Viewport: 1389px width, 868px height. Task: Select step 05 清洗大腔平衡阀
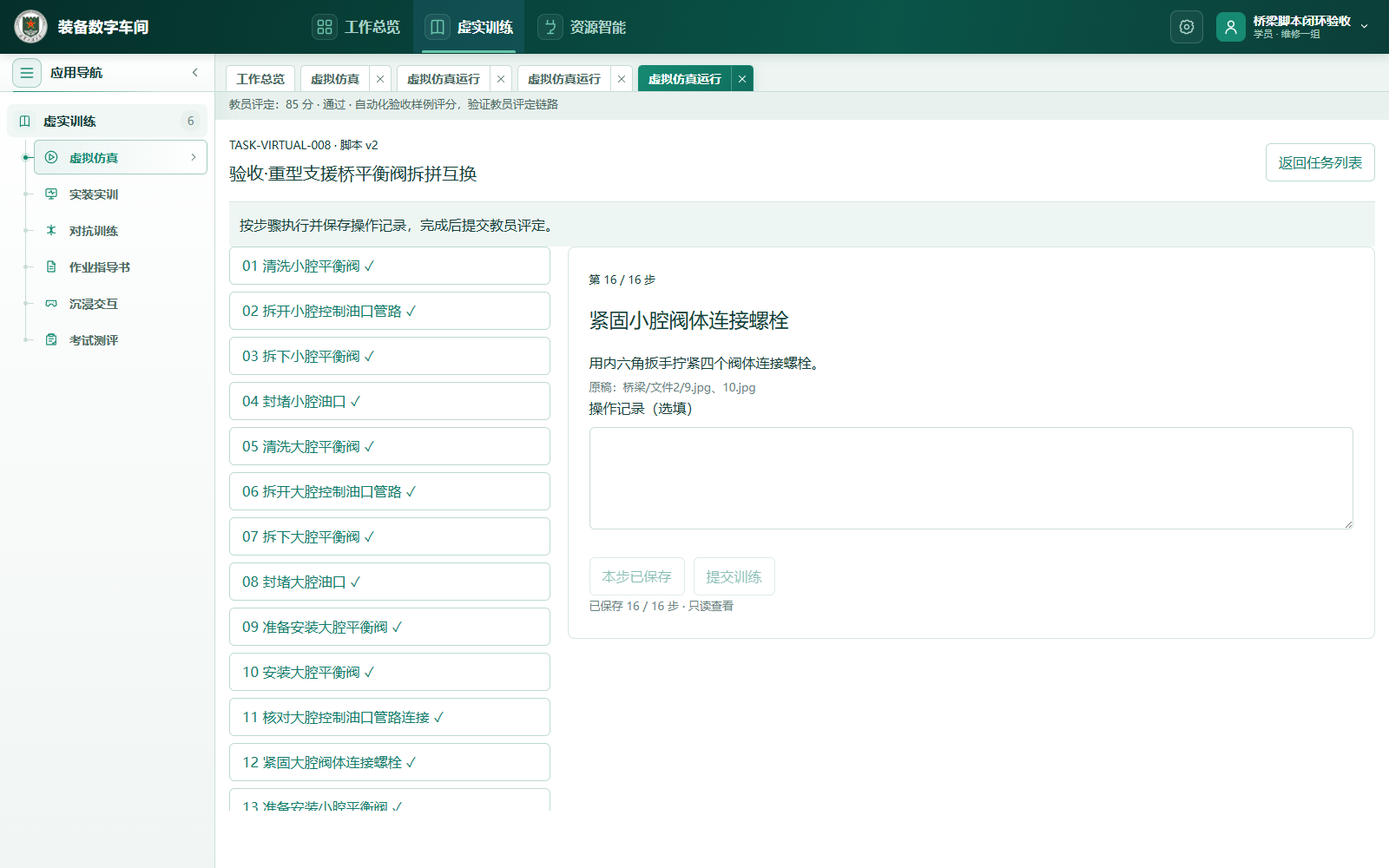390,446
